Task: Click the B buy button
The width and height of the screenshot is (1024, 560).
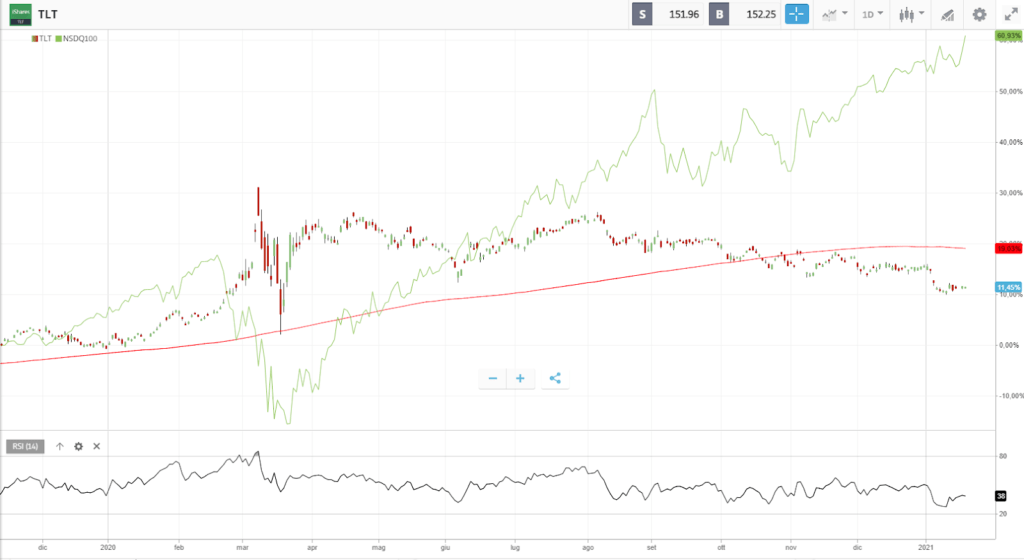Action: click(x=719, y=14)
